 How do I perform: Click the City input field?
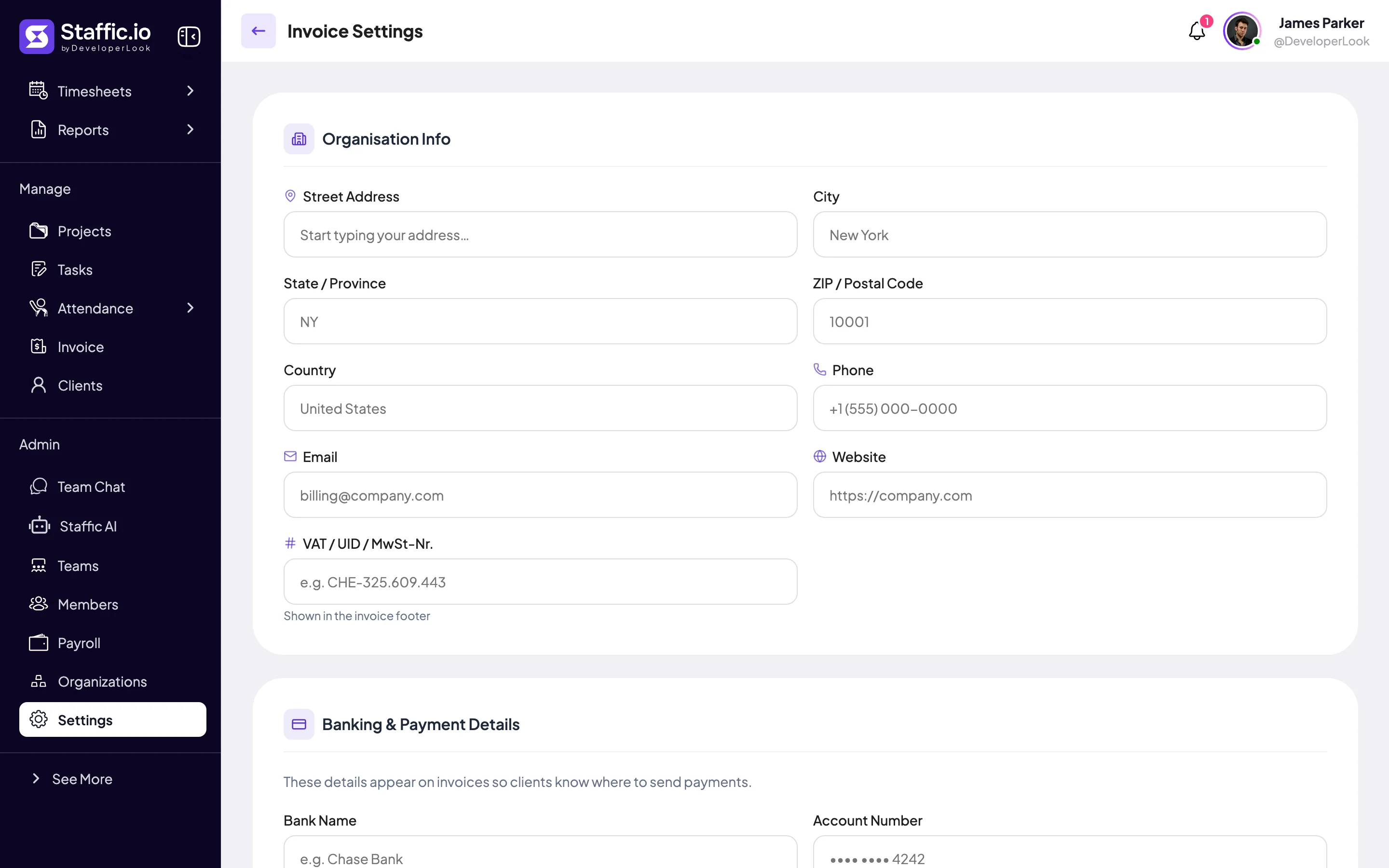(1070, 235)
